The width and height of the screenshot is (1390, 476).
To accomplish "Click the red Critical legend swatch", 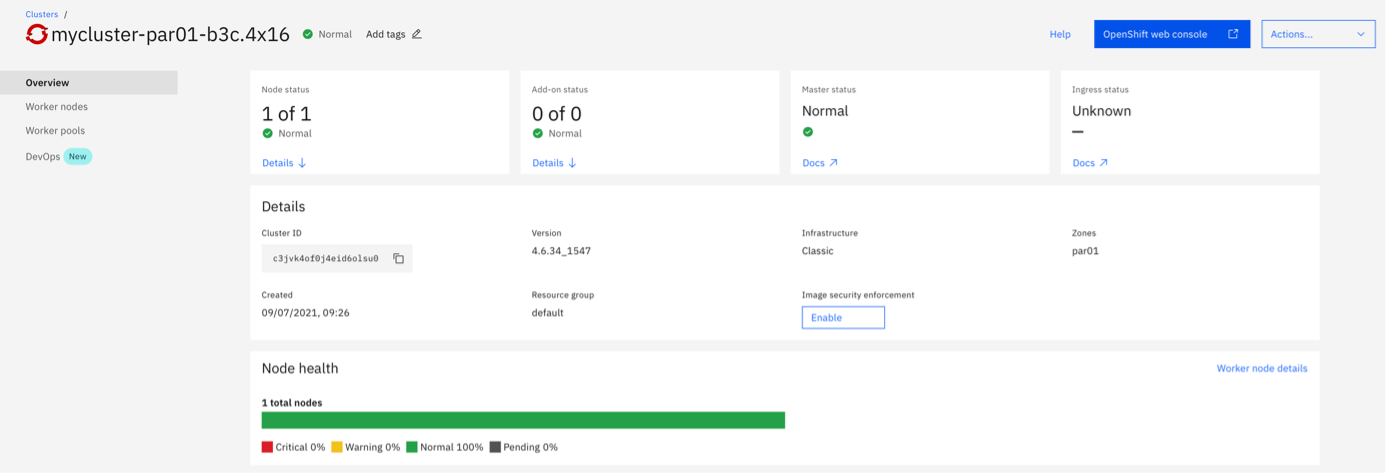I will click(267, 447).
